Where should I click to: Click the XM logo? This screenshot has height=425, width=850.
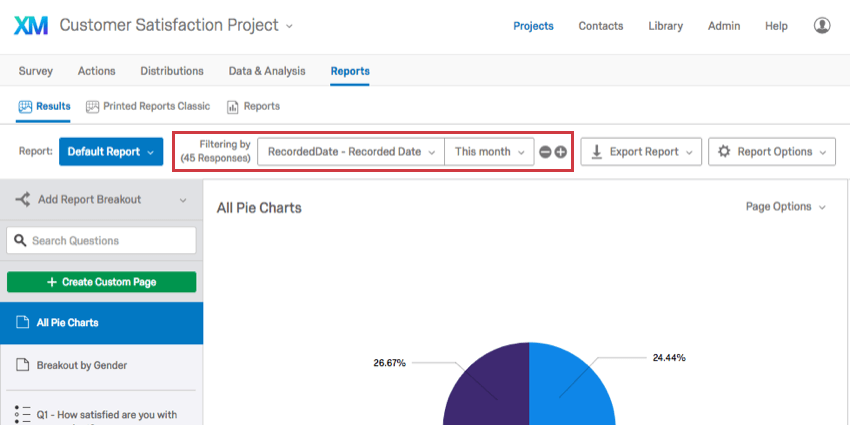[x=31, y=25]
